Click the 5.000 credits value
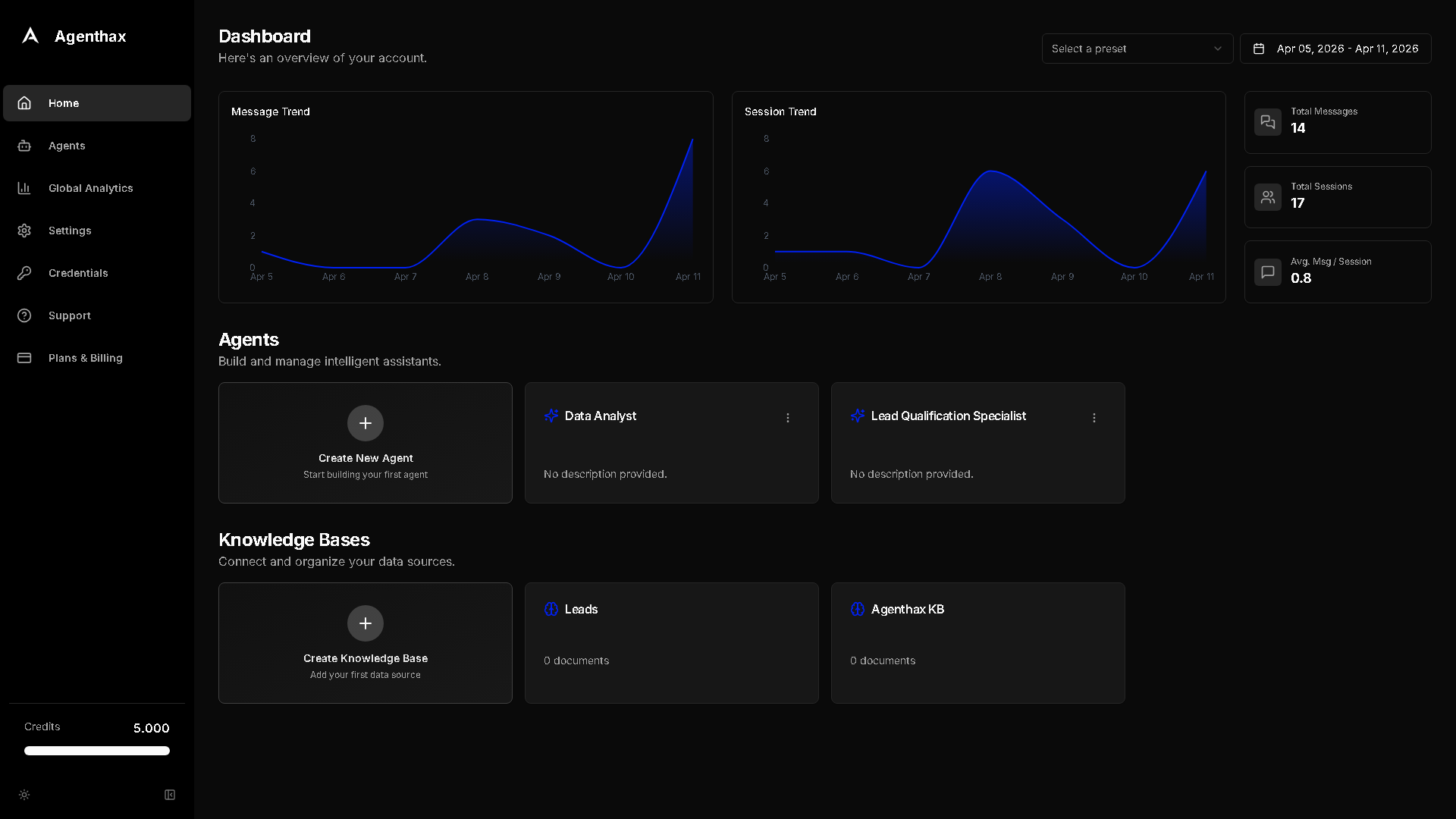 coord(152,728)
